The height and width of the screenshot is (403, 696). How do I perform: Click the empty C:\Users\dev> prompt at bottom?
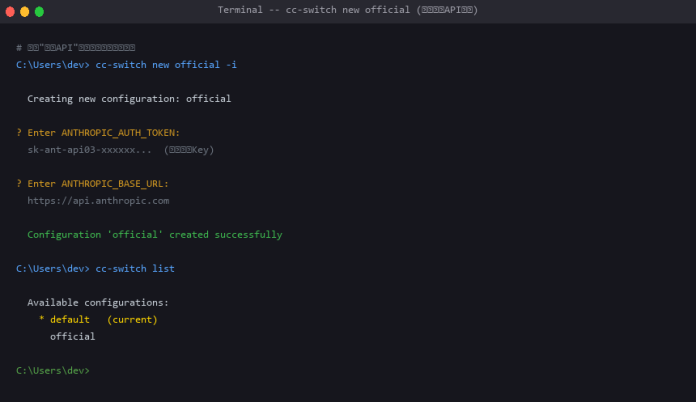(x=53, y=371)
